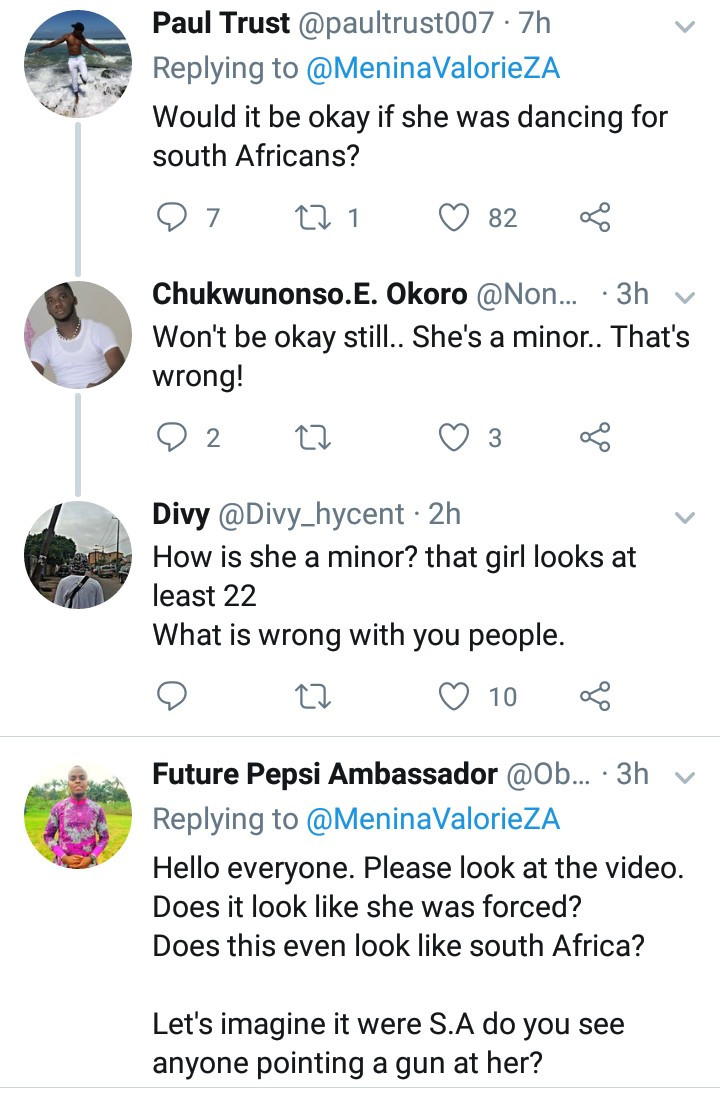The image size is (720, 1093).
Task: Expand options chevron on Chukwunonso's tweet
Action: 685,297
